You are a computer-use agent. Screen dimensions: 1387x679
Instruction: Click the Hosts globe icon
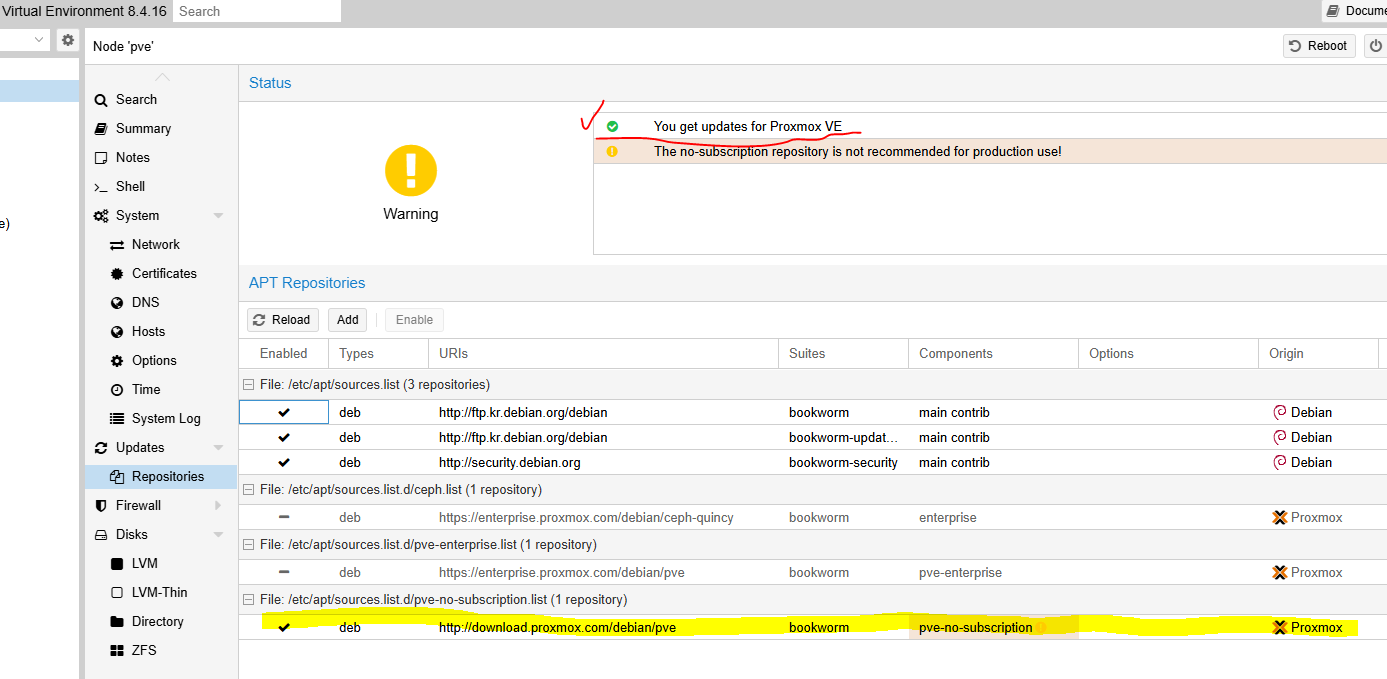[x=116, y=331]
